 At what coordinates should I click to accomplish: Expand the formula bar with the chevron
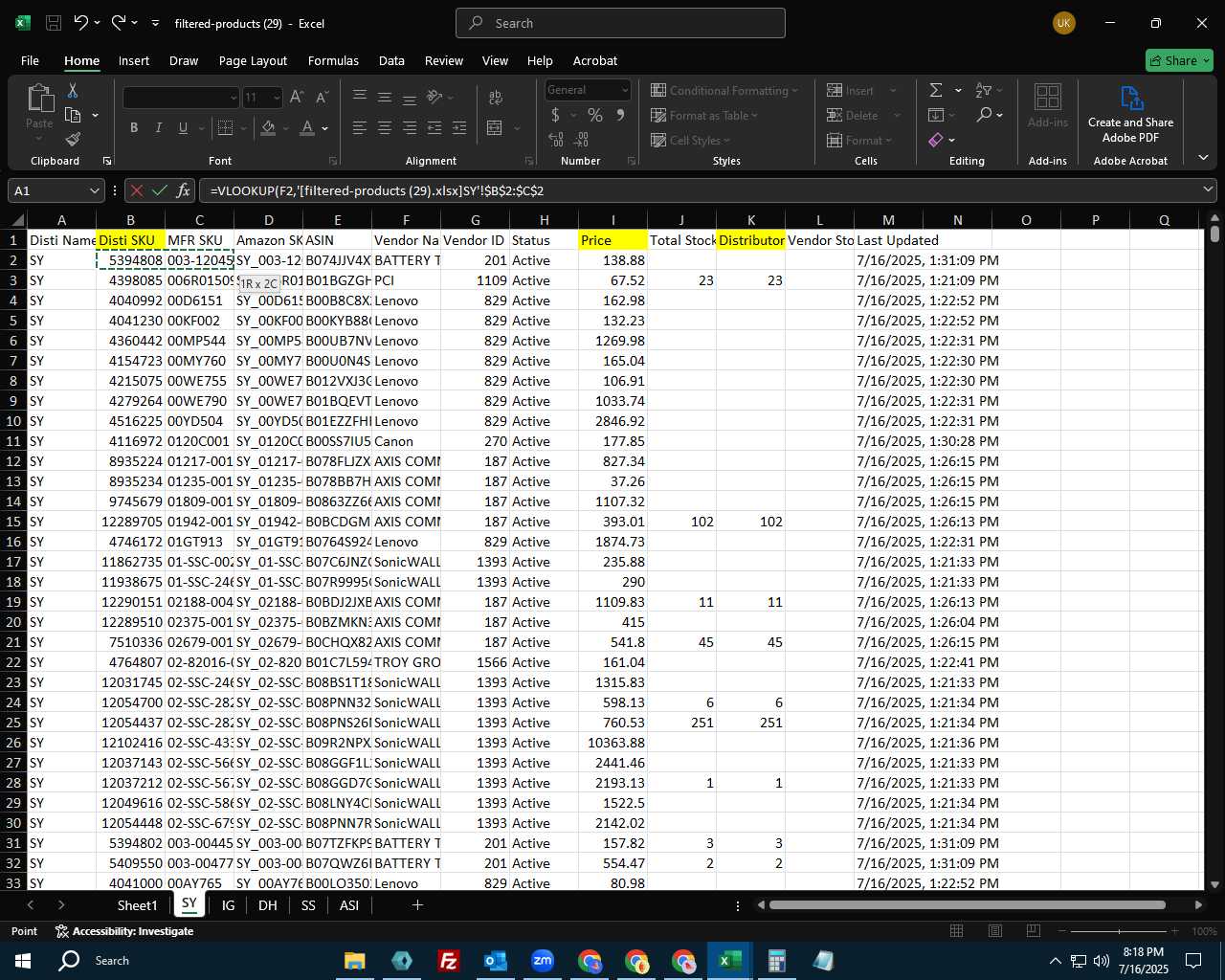(1208, 189)
